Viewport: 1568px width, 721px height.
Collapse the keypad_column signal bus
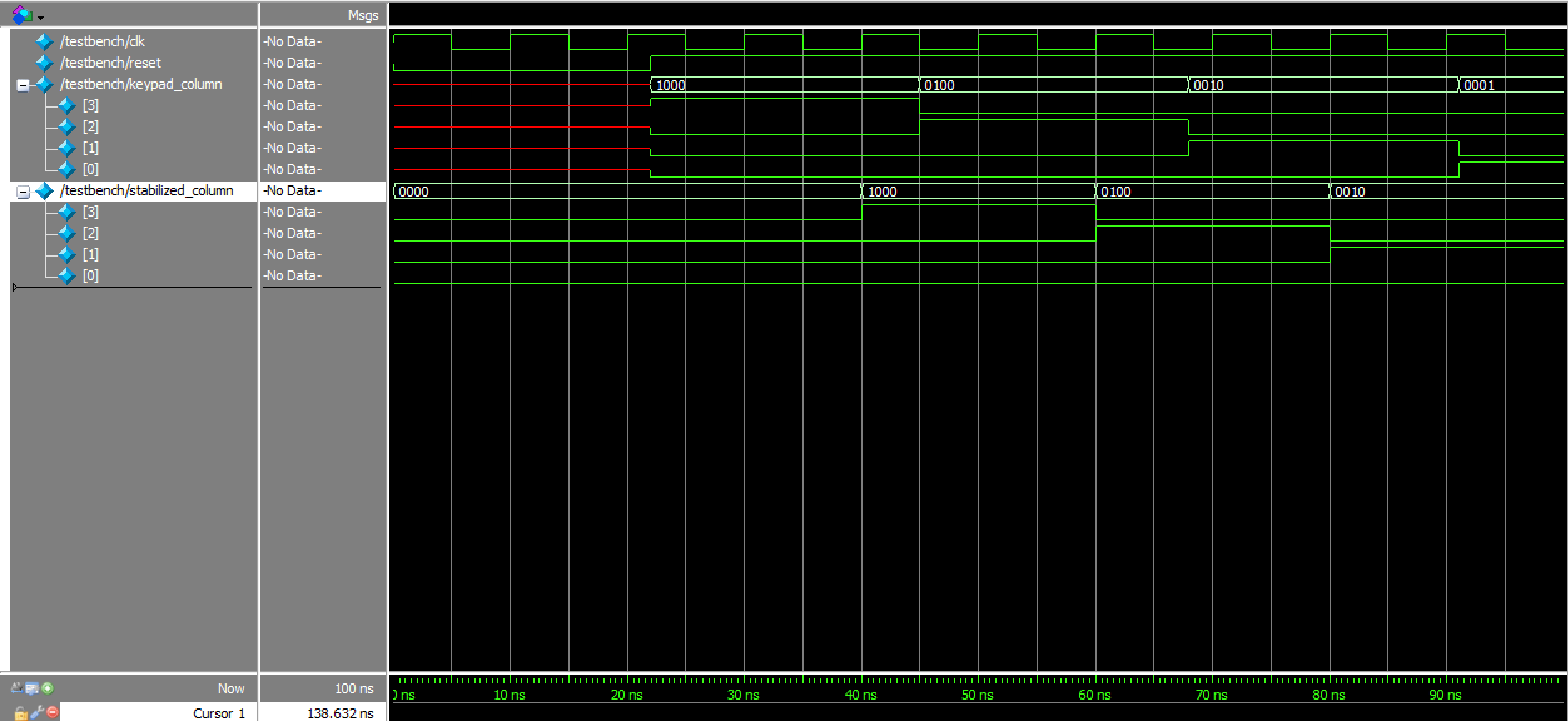tap(23, 85)
